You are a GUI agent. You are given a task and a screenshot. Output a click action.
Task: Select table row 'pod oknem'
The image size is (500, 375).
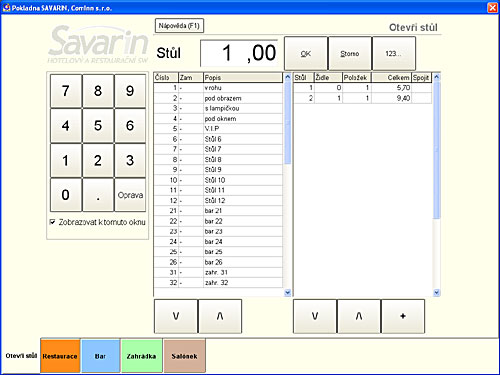(x=218, y=119)
